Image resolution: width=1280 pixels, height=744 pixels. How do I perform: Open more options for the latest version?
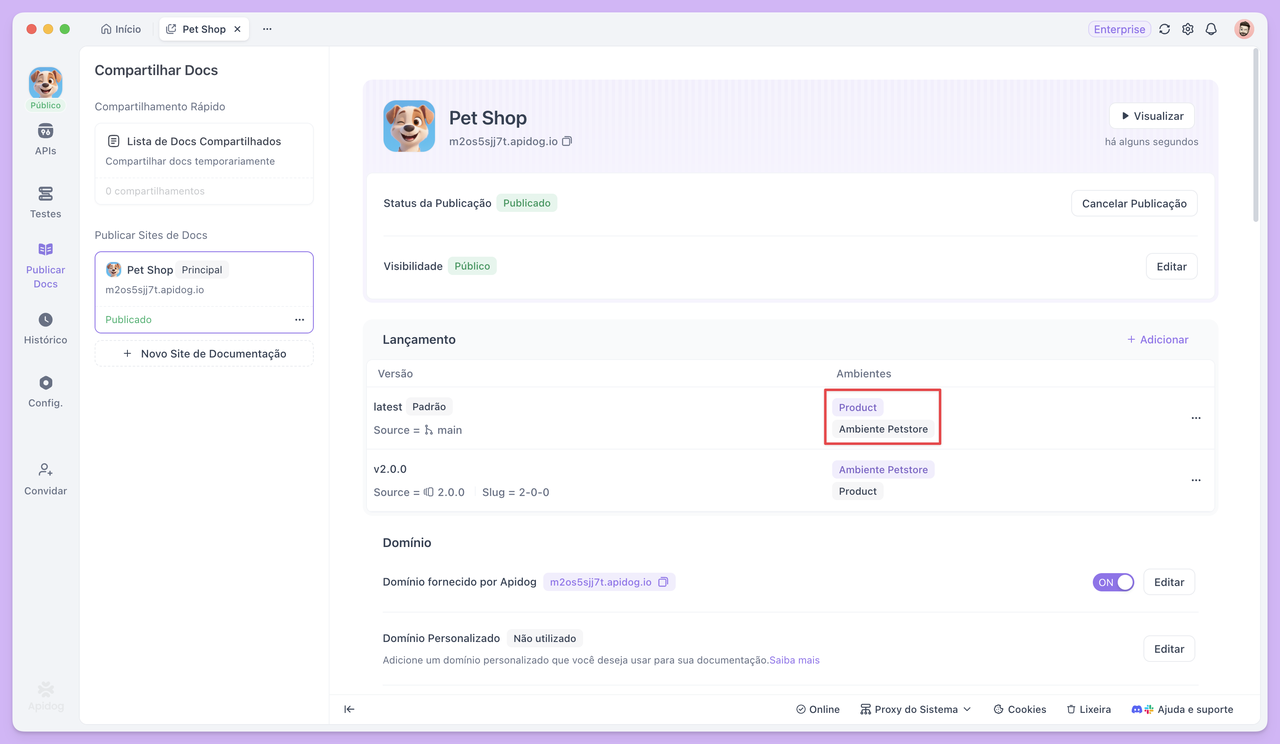(x=1196, y=418)
